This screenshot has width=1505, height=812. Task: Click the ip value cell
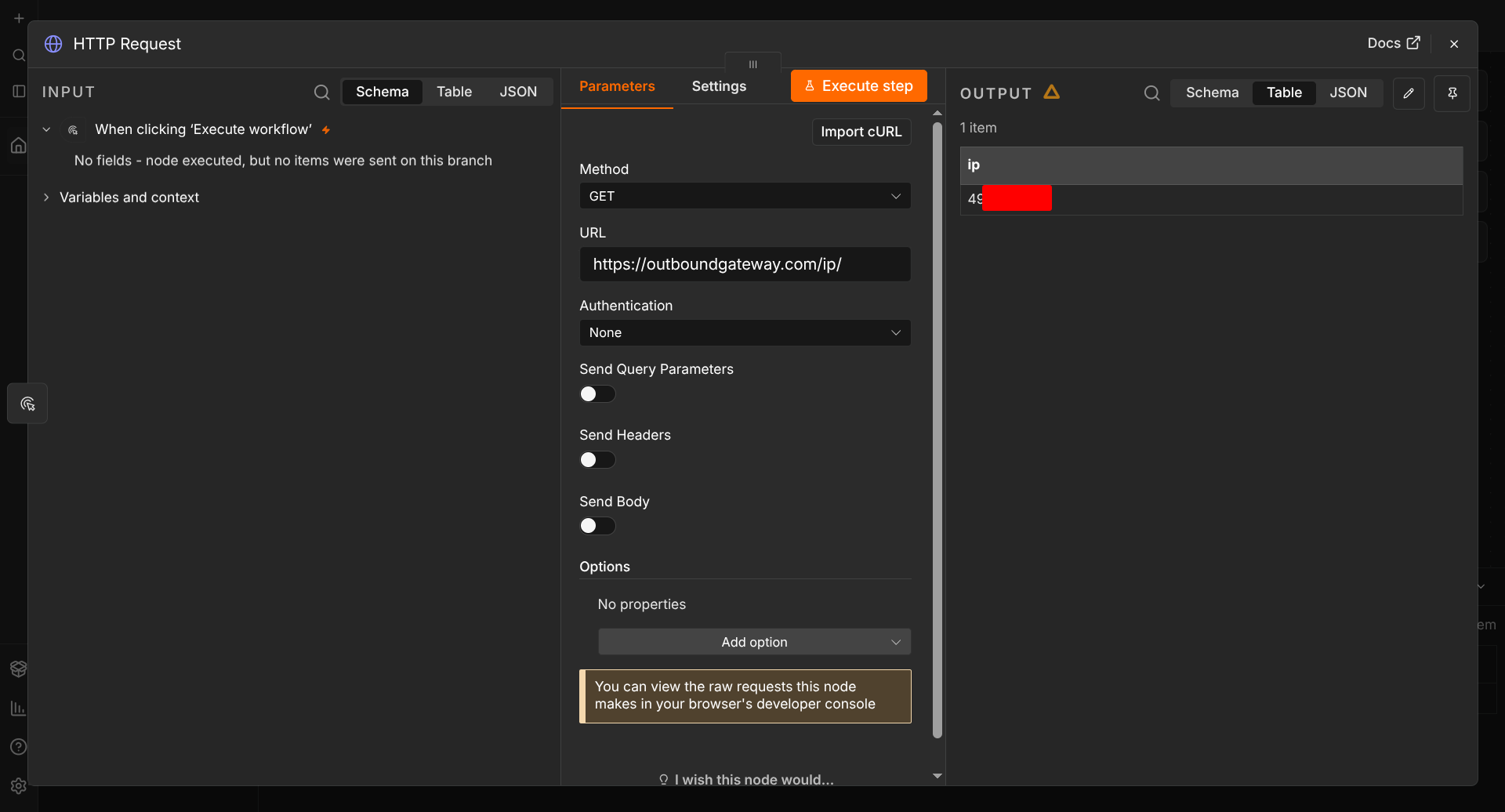(1211, 199)
